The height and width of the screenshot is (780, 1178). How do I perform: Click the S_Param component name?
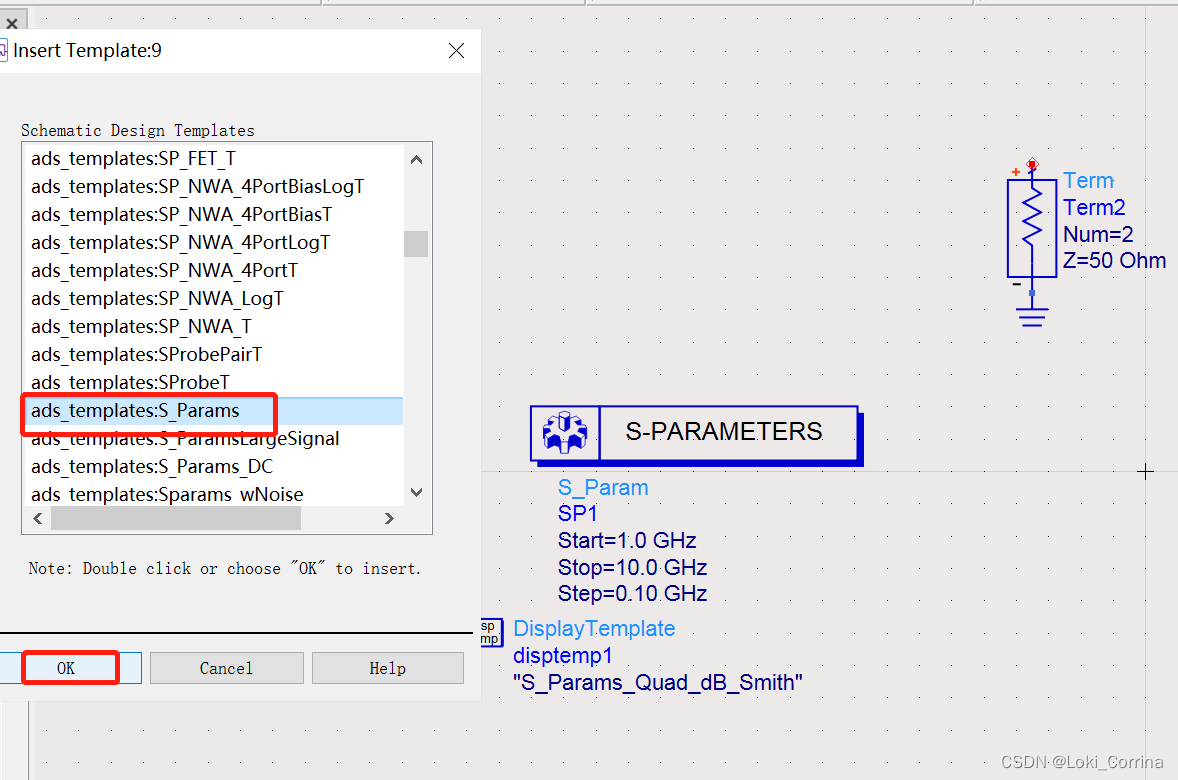click(603, 488)
